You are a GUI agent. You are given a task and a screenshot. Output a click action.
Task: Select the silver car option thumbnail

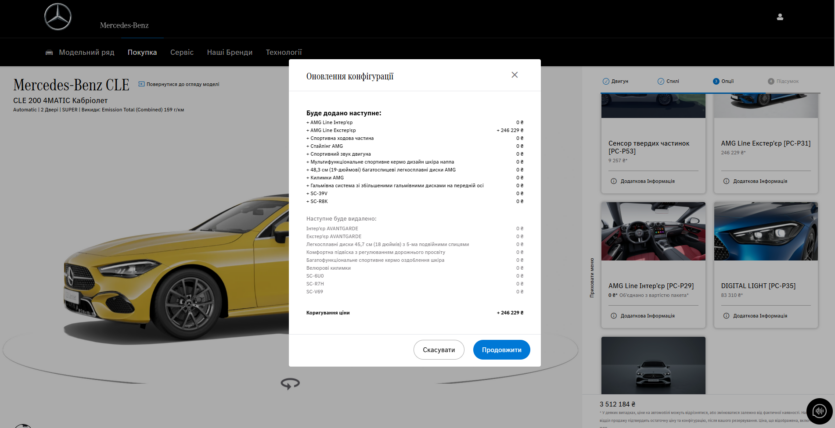pos(653,365)
